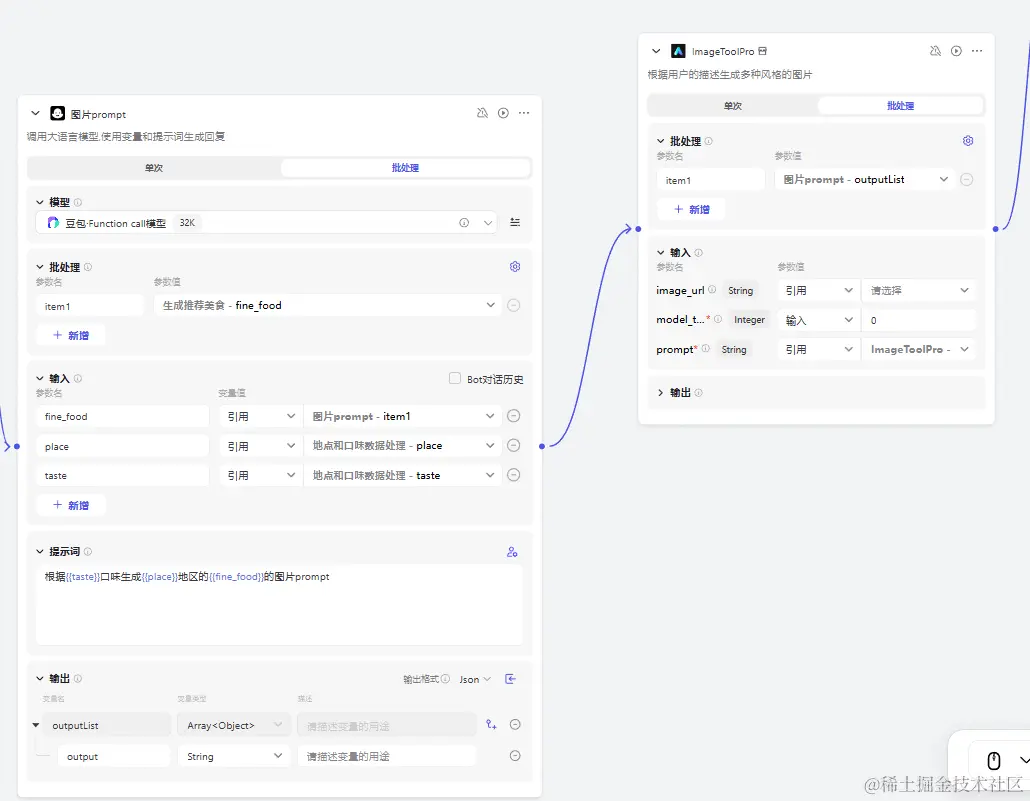Collapse the 输出 section in 图片prompt node
This screenshot has width=1030, height=801.
pos(40,678)
